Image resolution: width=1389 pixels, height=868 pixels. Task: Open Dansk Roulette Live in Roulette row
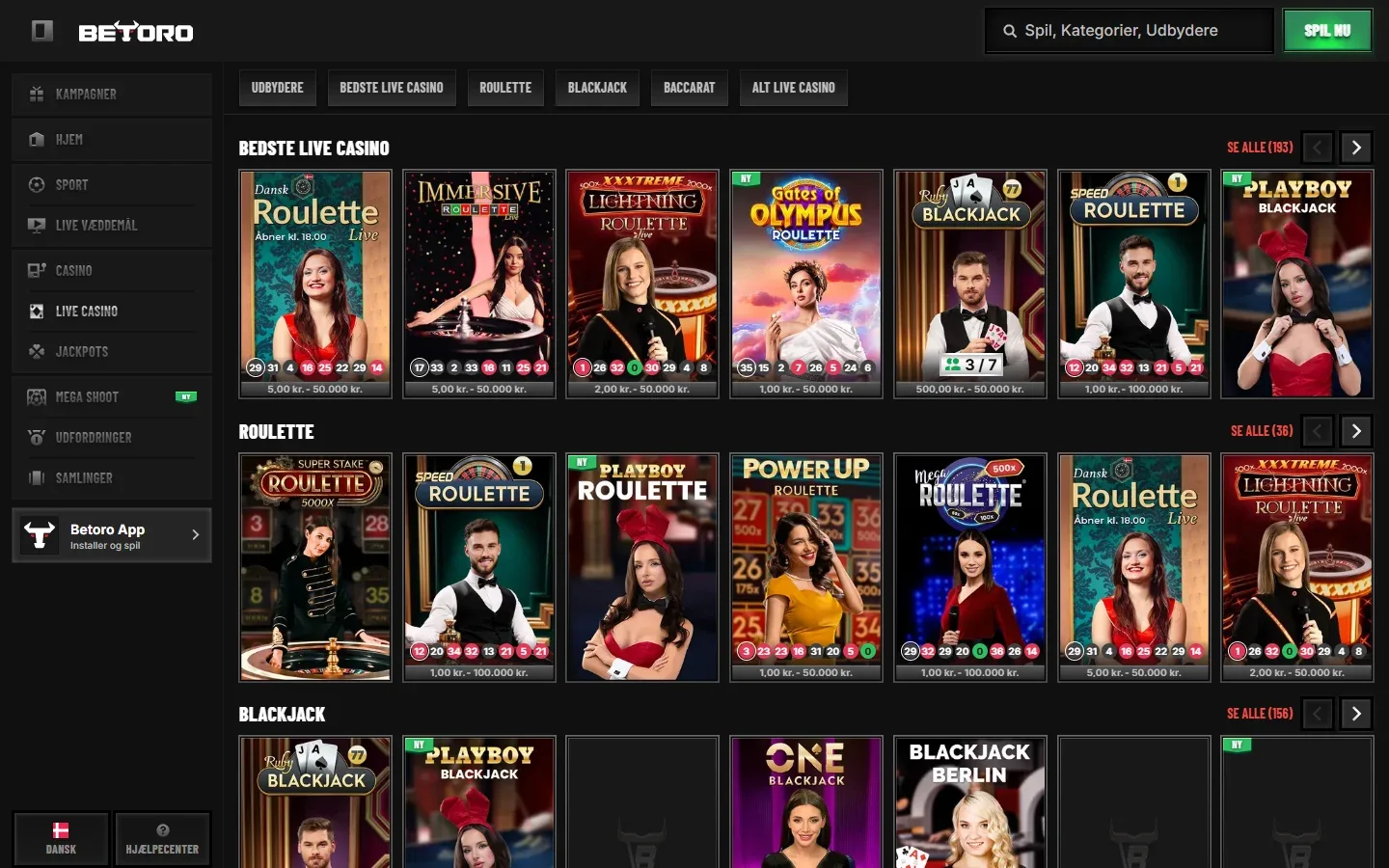1134,568
